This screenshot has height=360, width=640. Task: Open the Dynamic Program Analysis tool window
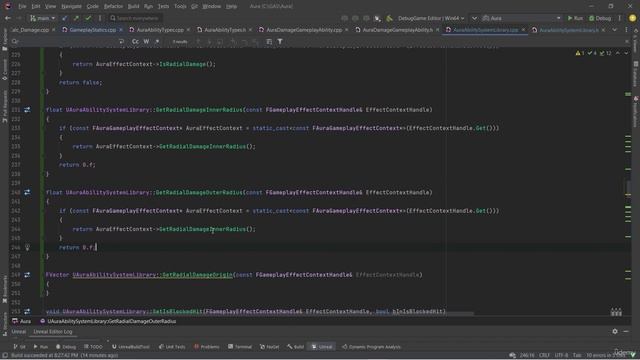tap(371, 347)
